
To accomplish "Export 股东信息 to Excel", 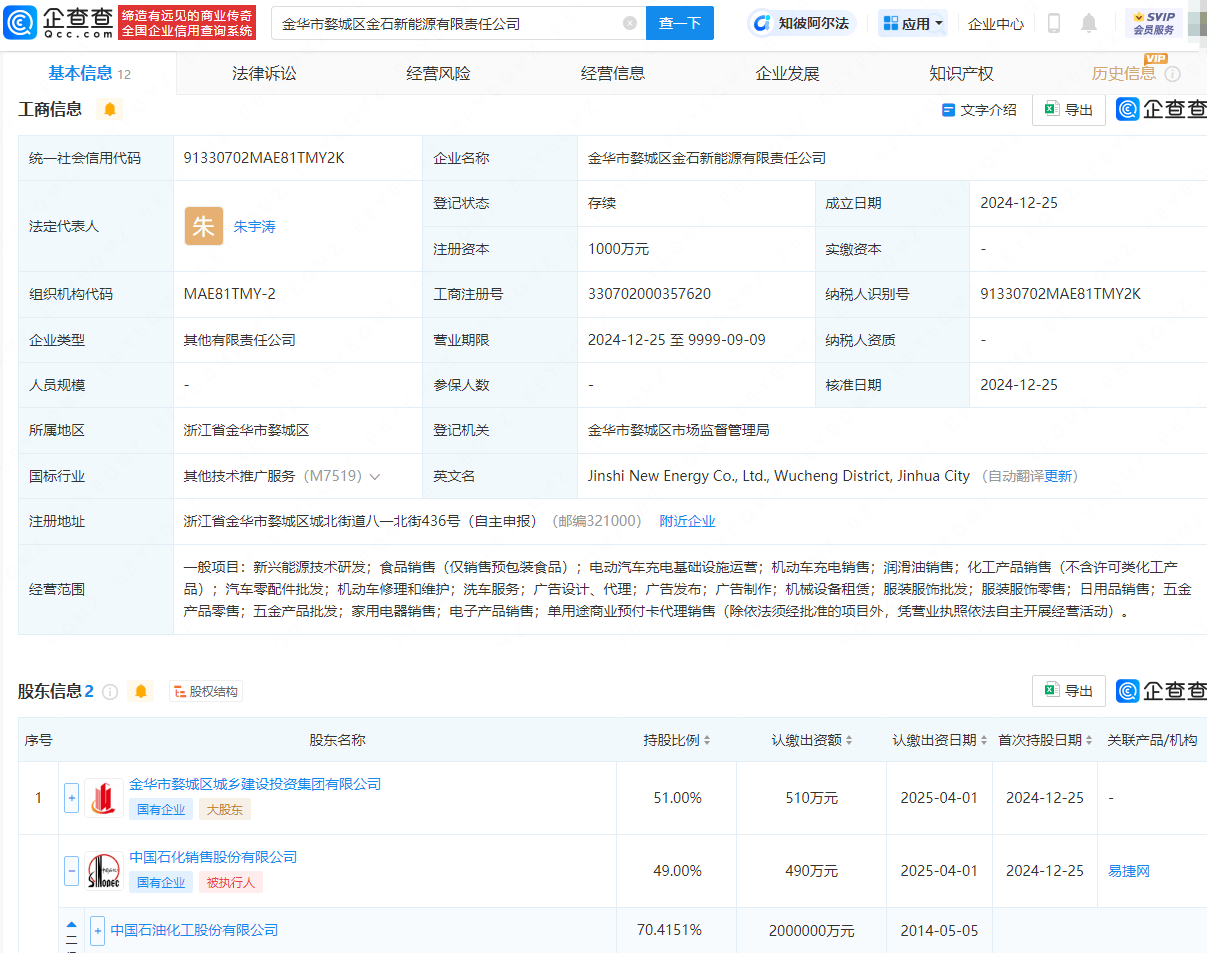I will 1068,690.
